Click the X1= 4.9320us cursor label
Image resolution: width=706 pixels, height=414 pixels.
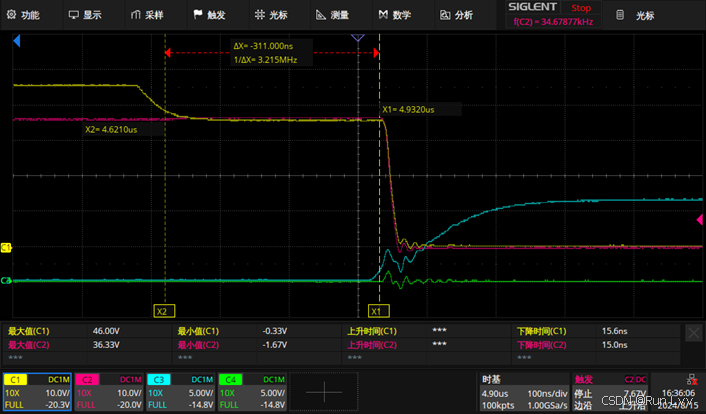click(408, 109)
